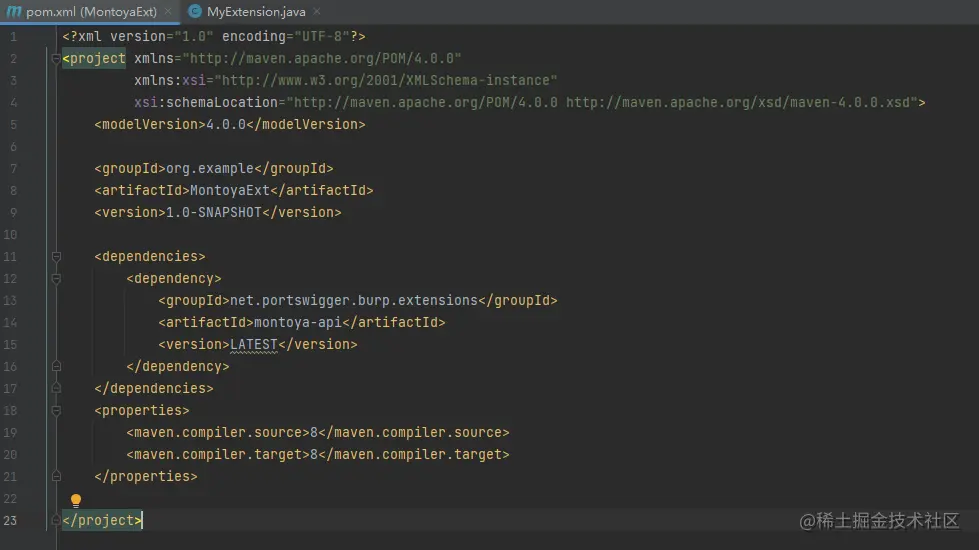Viewport: 979px width, 550px height.
Task: Collapse the project element fold at line 2
Action: point(56,59)
